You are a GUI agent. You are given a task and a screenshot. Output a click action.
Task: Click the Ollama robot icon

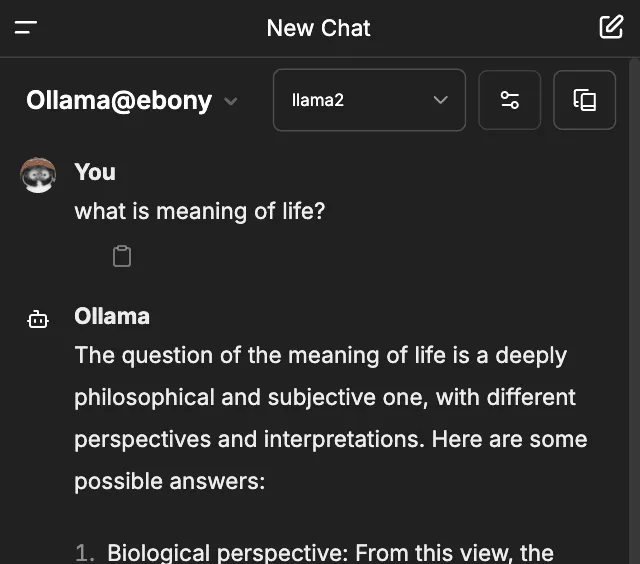pos(38,319)
